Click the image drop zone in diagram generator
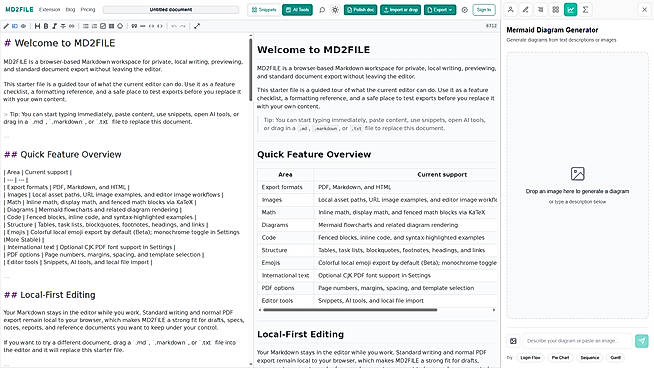 point(578,185)
